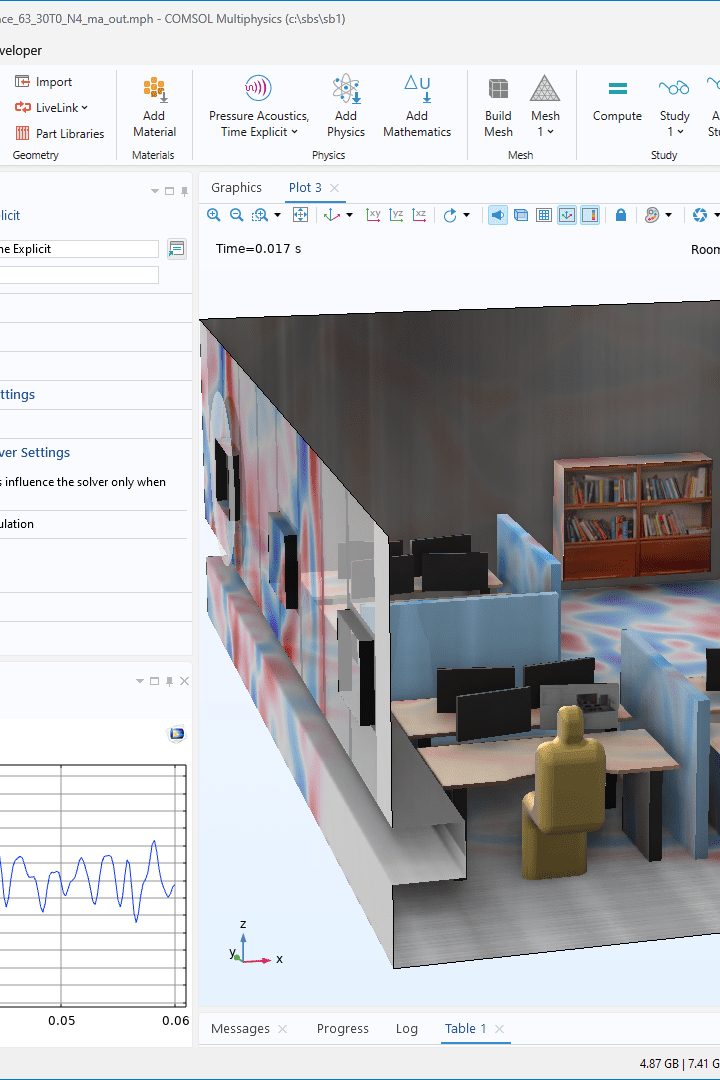This screenshot has width=720, height=1080.
Task: Close the Plot 3 tab
Action: pos(334,188)
